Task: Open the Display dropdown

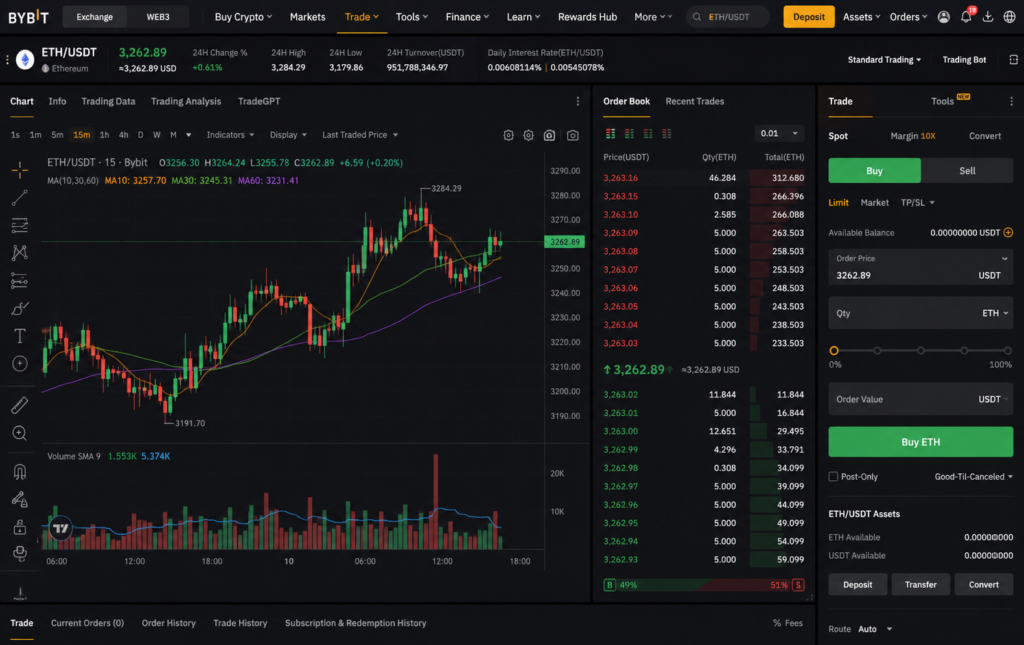Action: [x=288, y=135]
